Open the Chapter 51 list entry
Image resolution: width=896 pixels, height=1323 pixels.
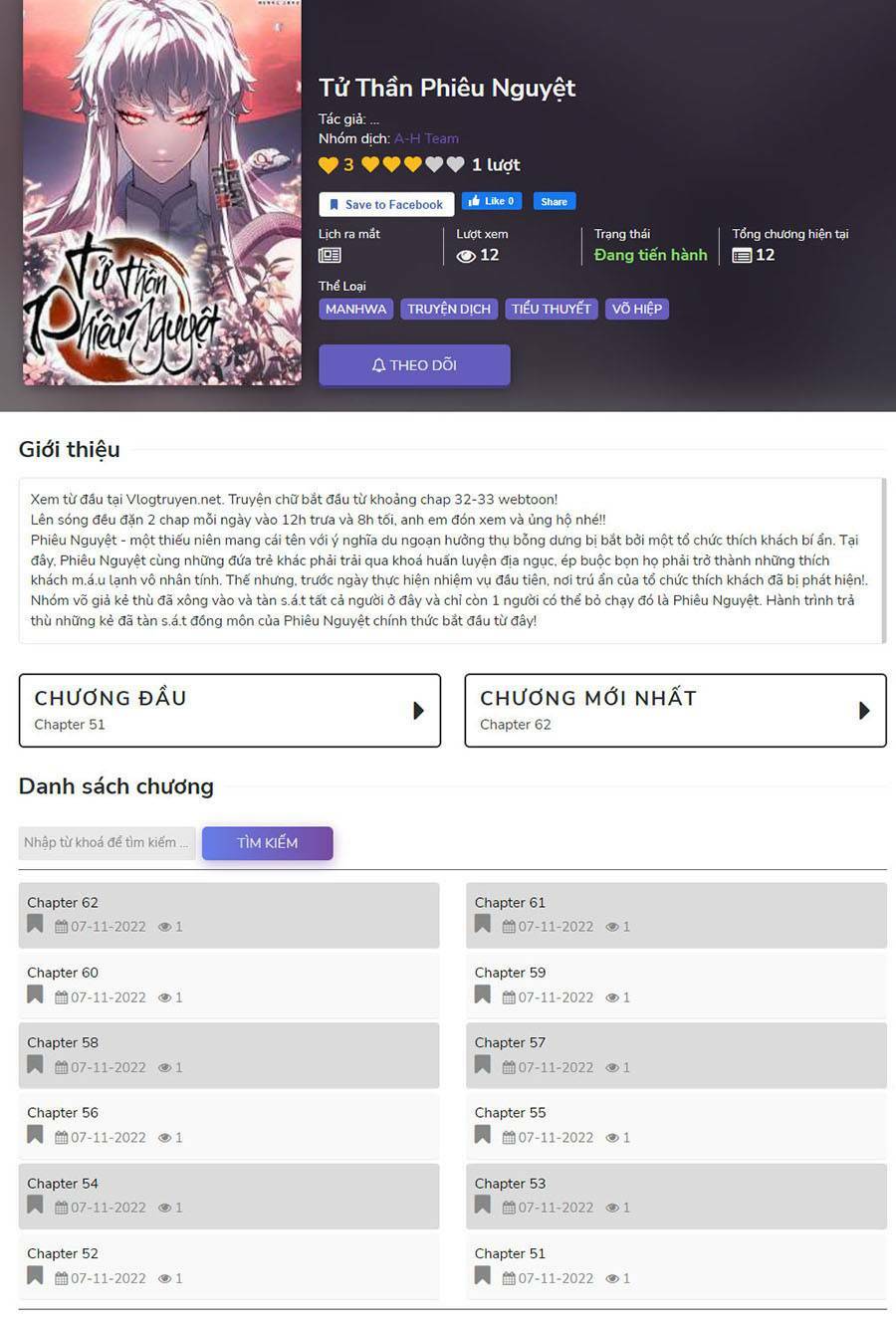point(676,1265)
